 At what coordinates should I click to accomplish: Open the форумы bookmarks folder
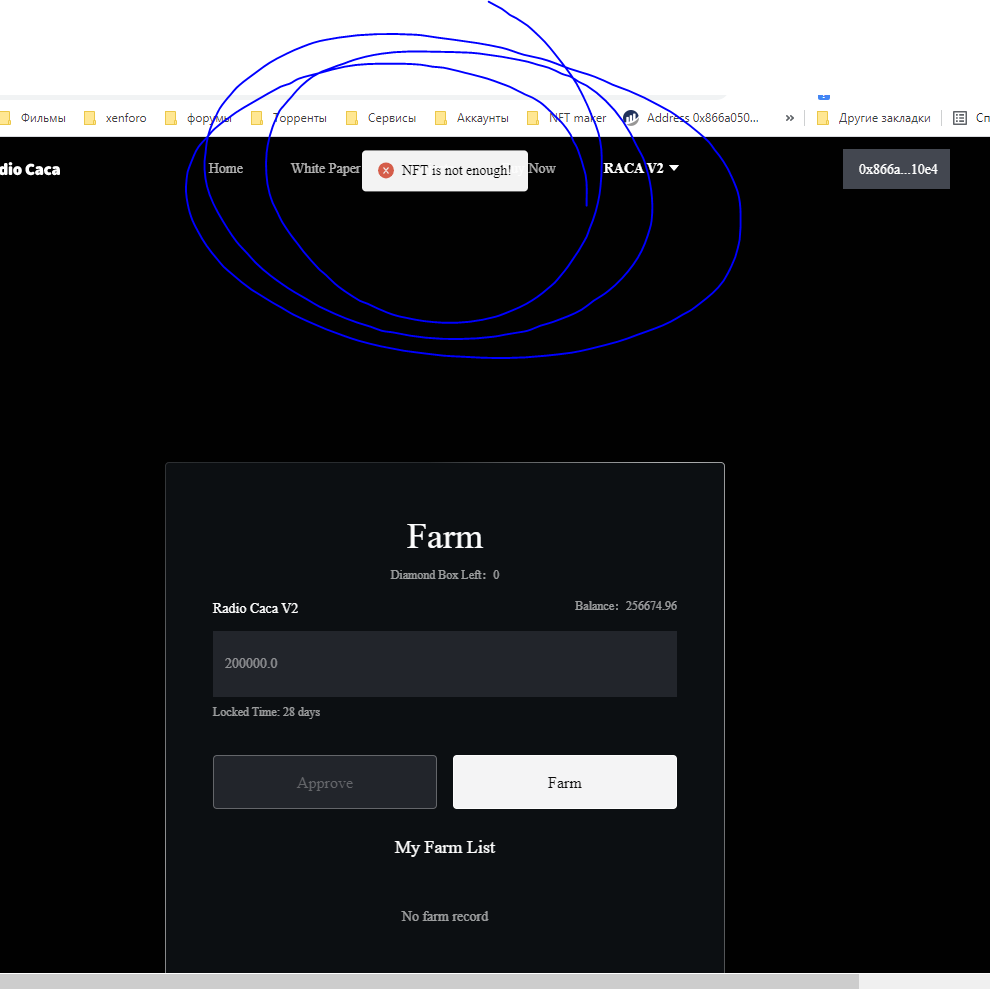coord(199,118)
